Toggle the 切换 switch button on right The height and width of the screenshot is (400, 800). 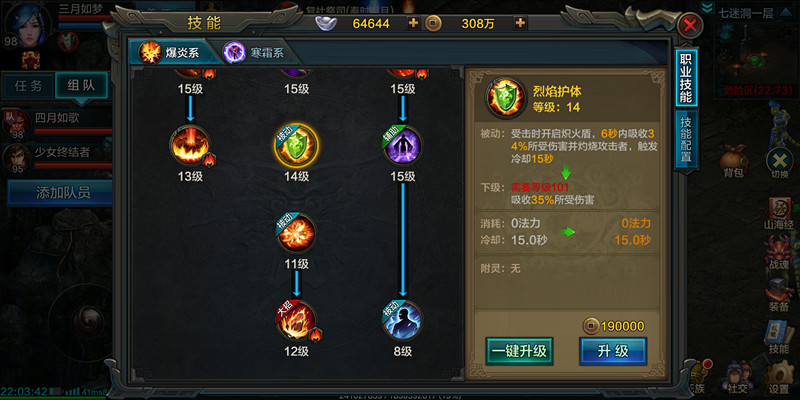coord(779,163)
